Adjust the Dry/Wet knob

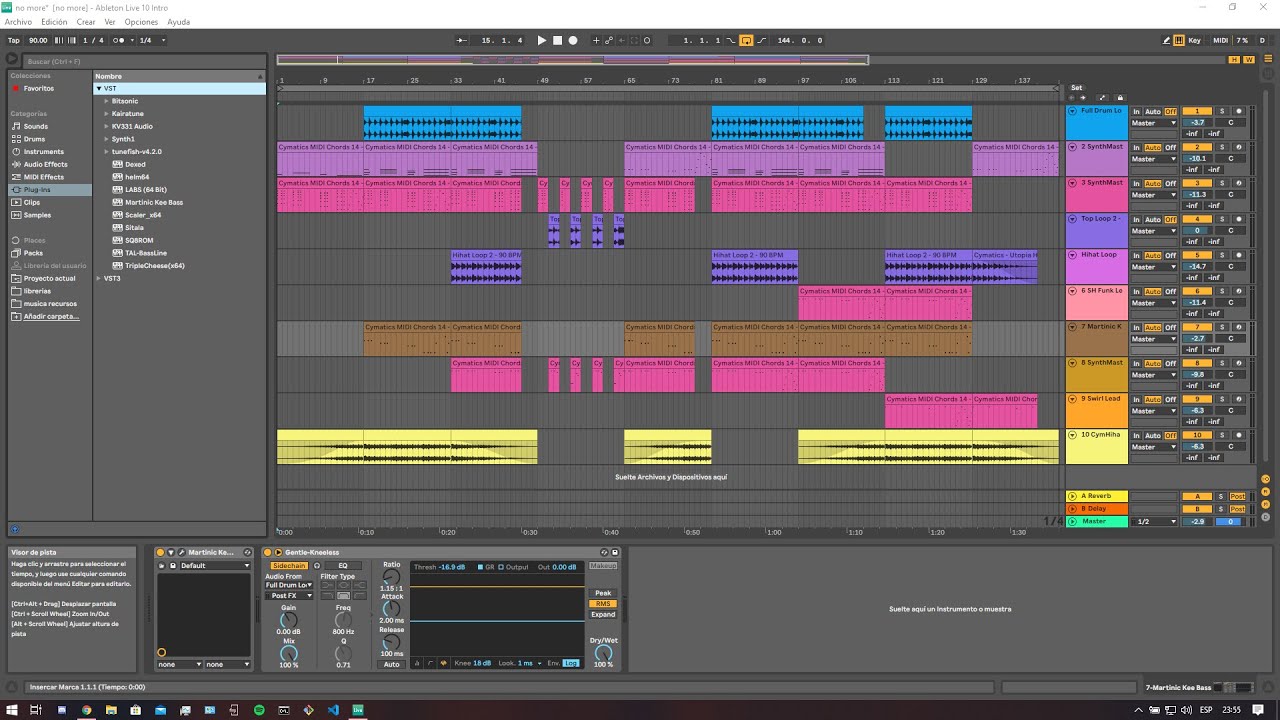(603, 653)
